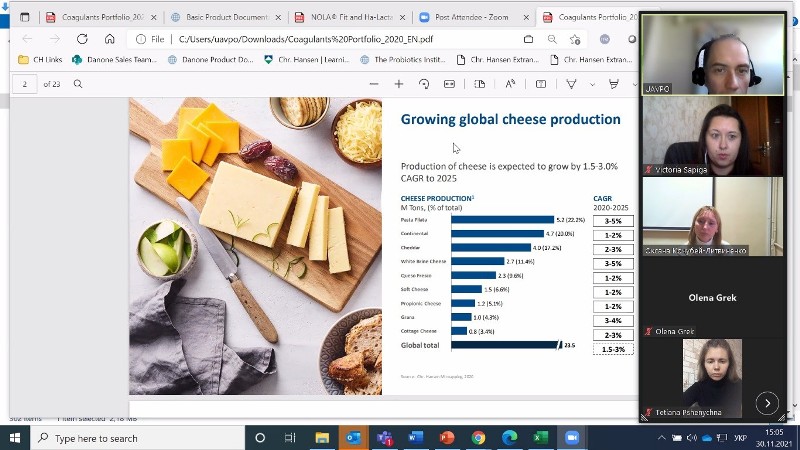Show hidden system tray icons

[662, 438]
